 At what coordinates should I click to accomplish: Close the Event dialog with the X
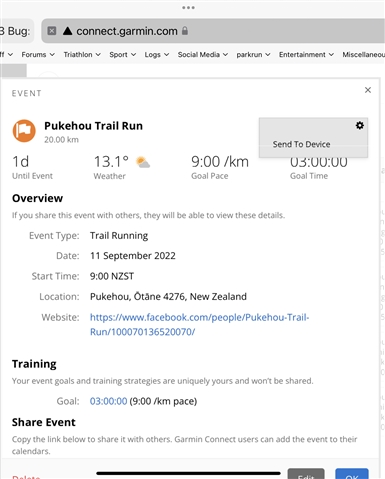[368, 90]
